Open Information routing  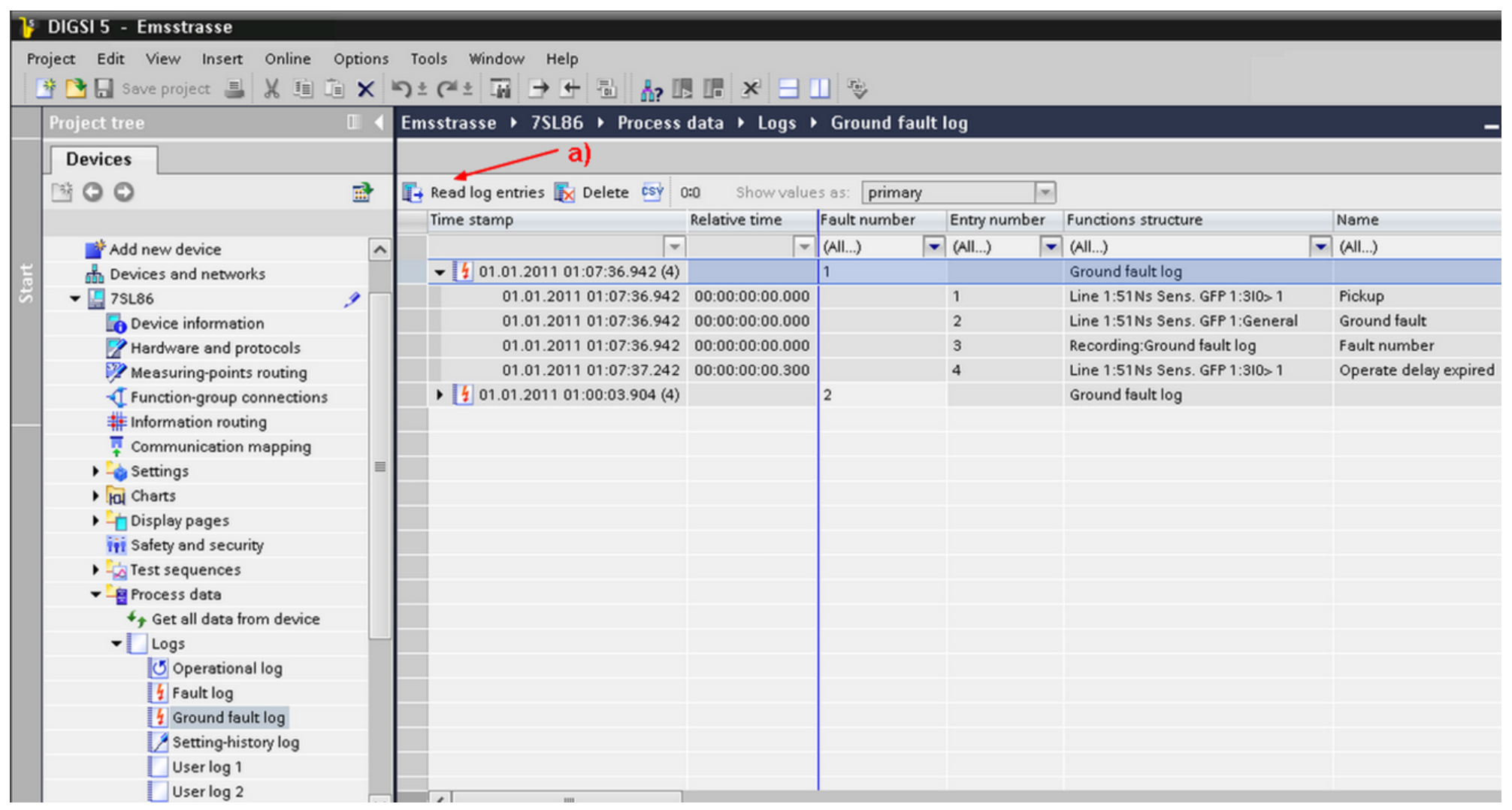point(198,422)
